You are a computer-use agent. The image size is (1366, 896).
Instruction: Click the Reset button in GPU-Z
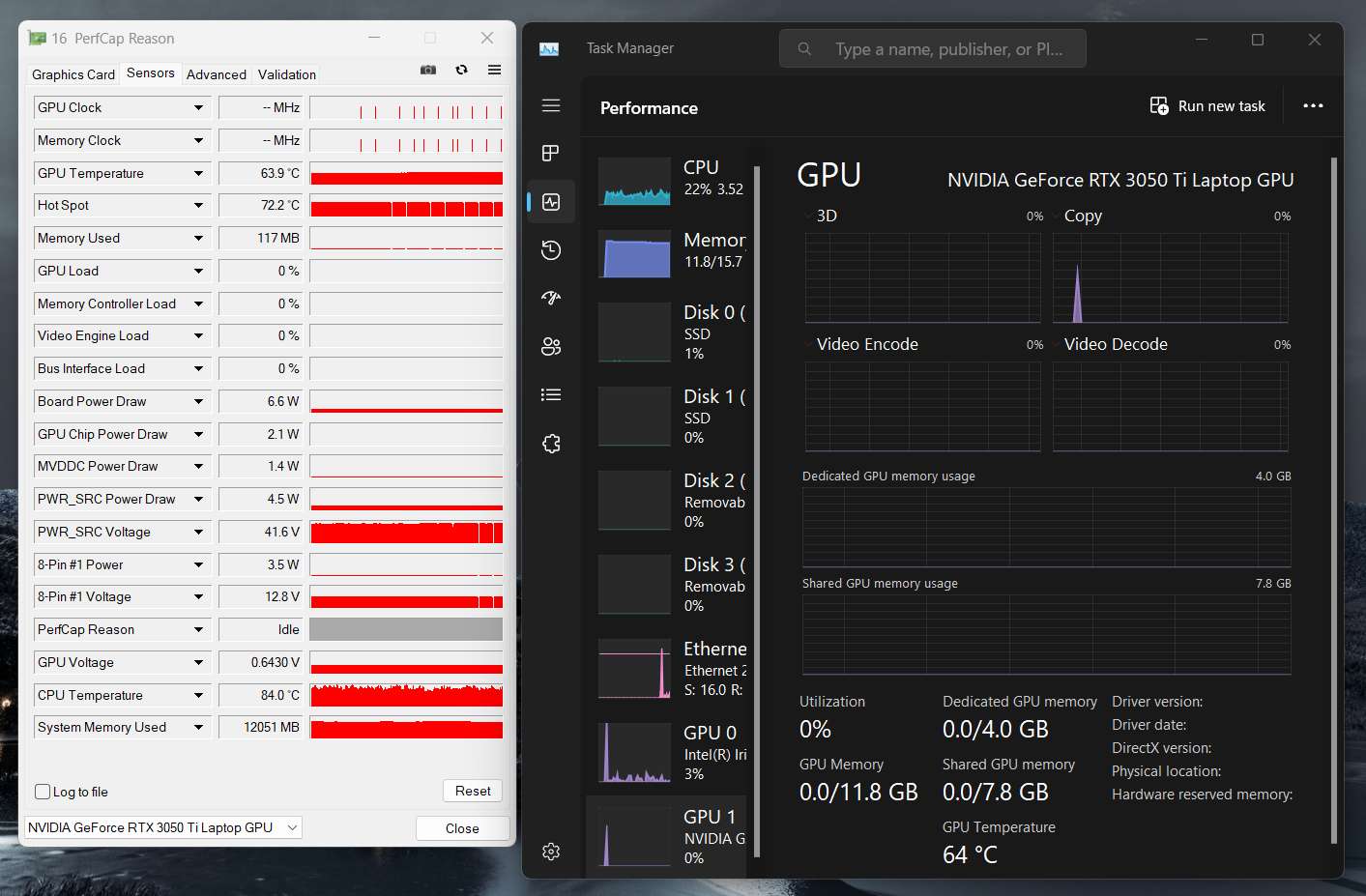pos(473,791)
